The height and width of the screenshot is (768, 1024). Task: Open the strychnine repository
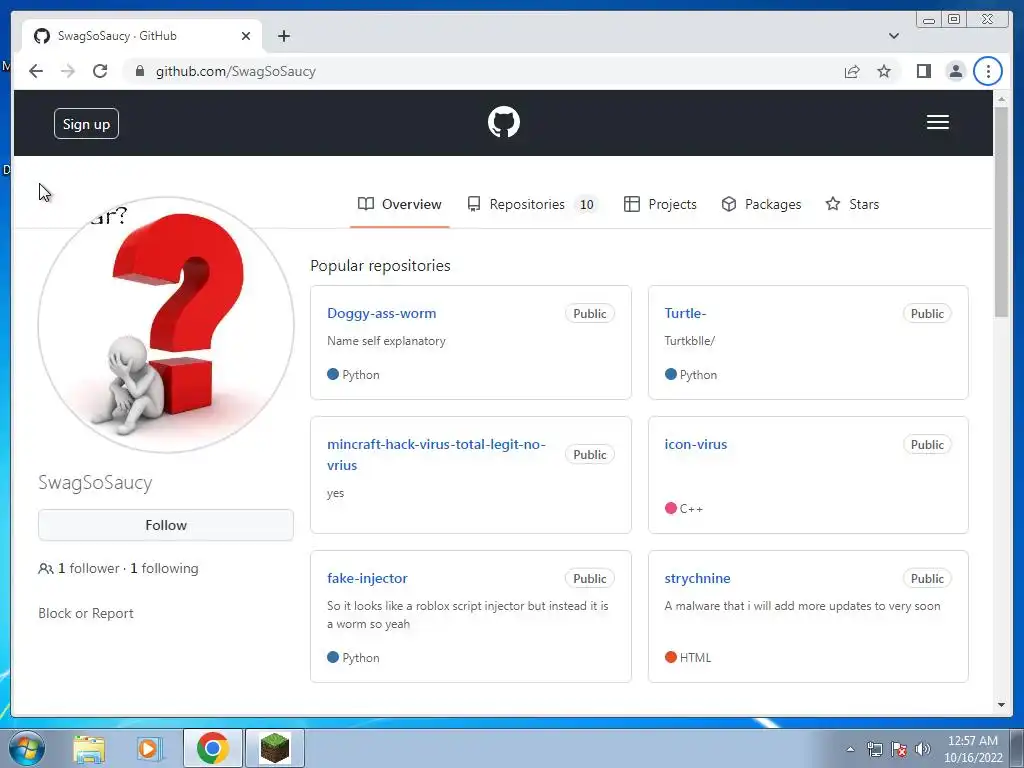[697, 578]
